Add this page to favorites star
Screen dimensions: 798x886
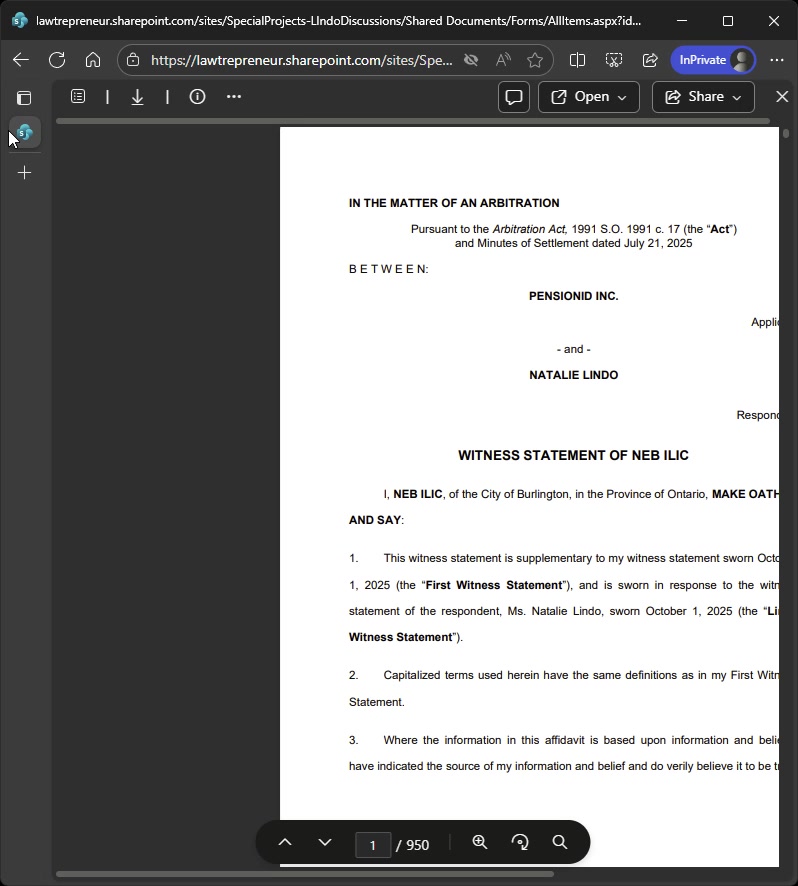coord(535,60)
